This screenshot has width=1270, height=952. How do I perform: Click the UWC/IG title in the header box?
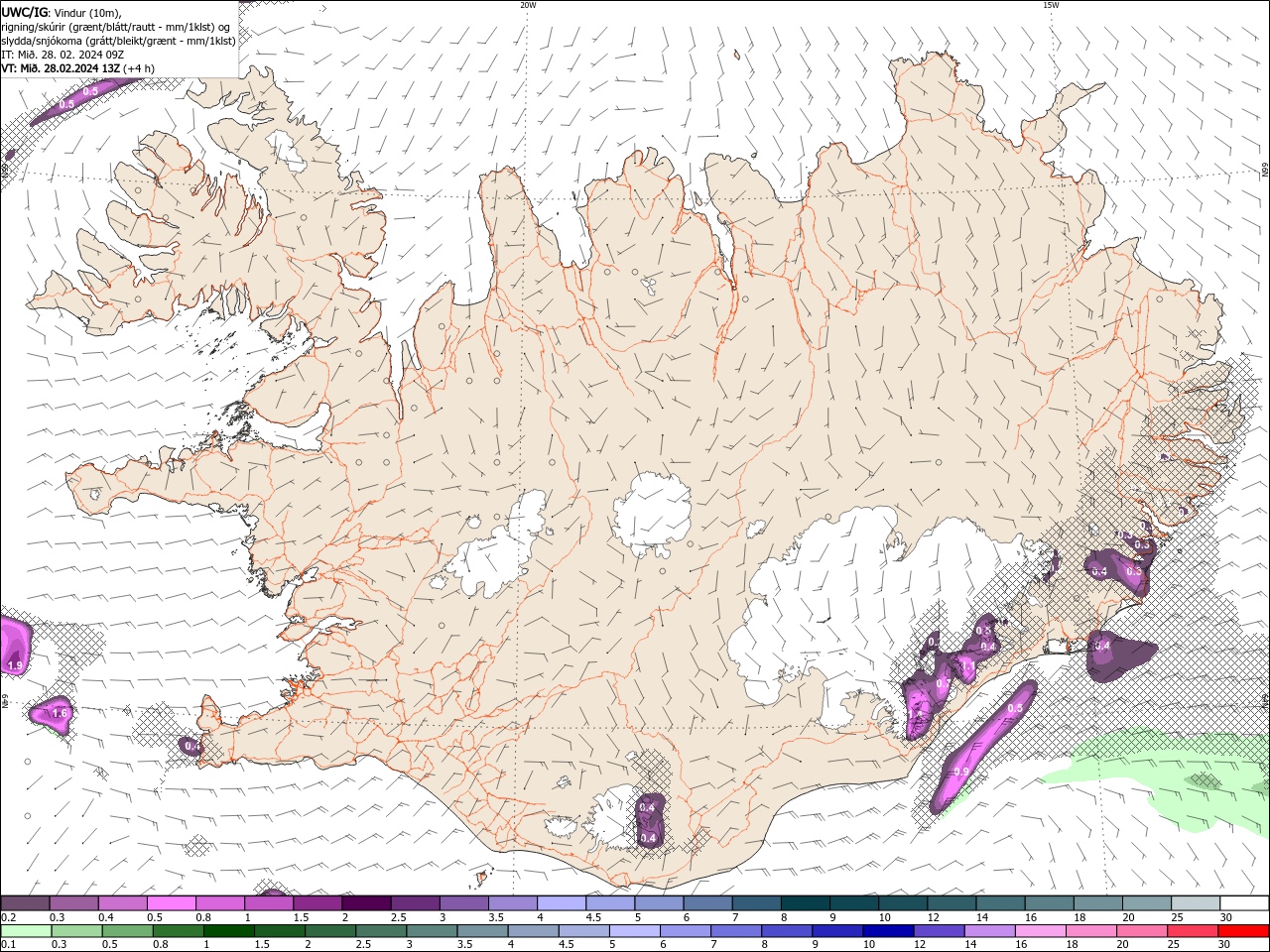[23, 11]
